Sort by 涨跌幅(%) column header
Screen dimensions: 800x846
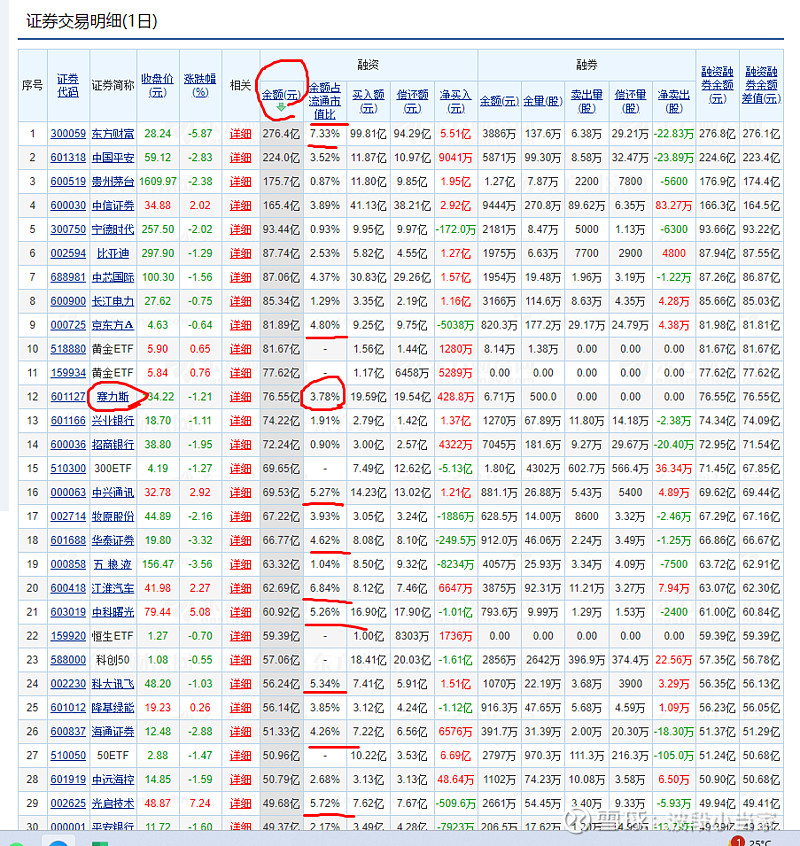tap(200, 85)
